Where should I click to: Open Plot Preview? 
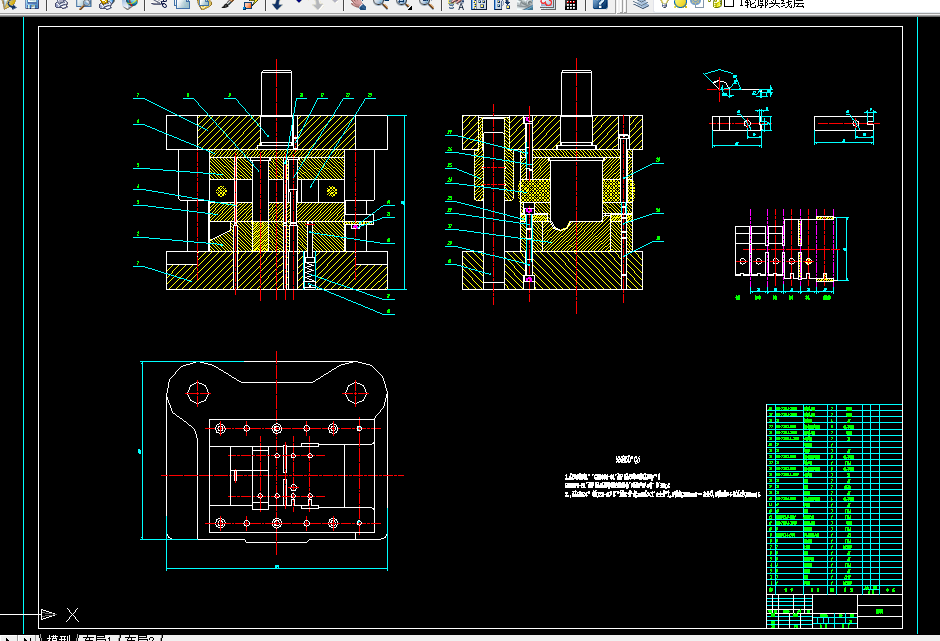tap(84, 4)
